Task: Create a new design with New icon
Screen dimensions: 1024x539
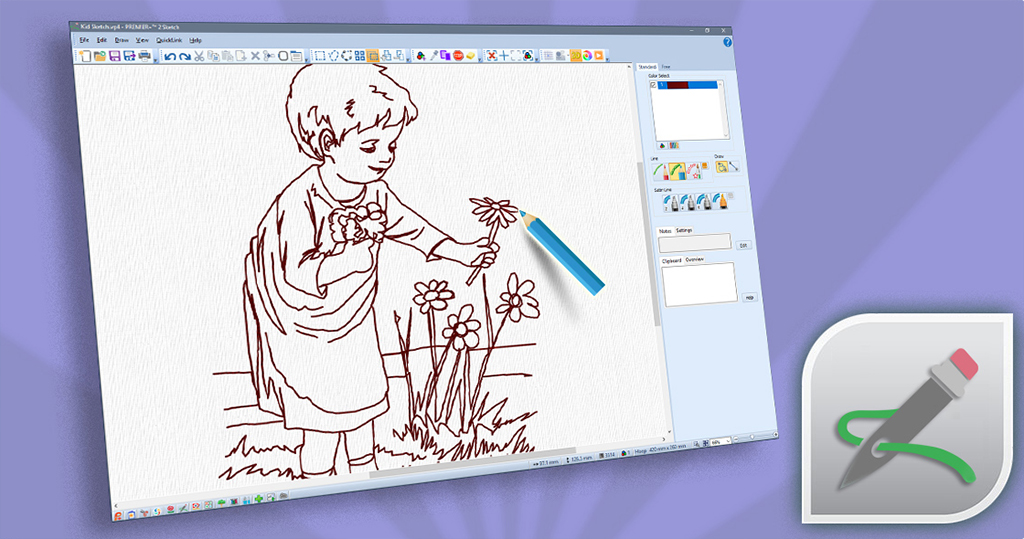Action: point(85,56)
